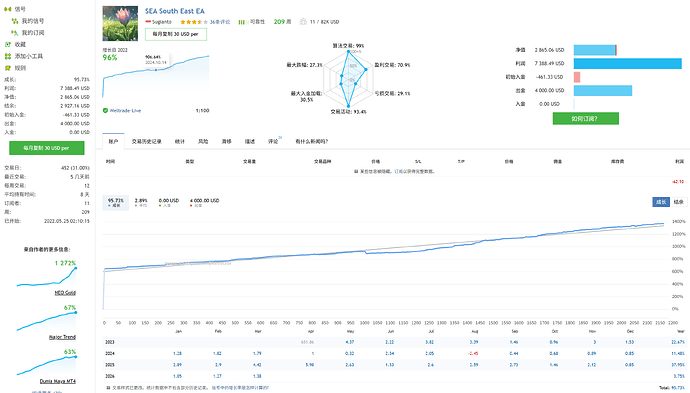The width and height of the screenshot is (690, 393).
Task: Click the 利润 7 388.49 USD bar
Action: (628, 63)
